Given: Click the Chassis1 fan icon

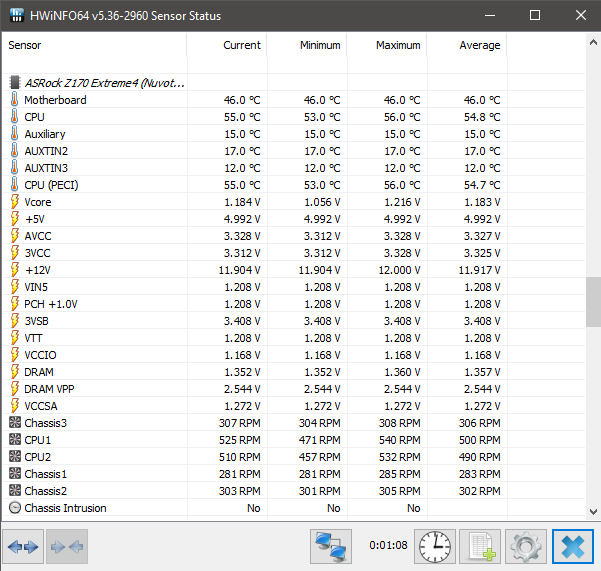Looking at the screenshot, I should tap(15, 474).
